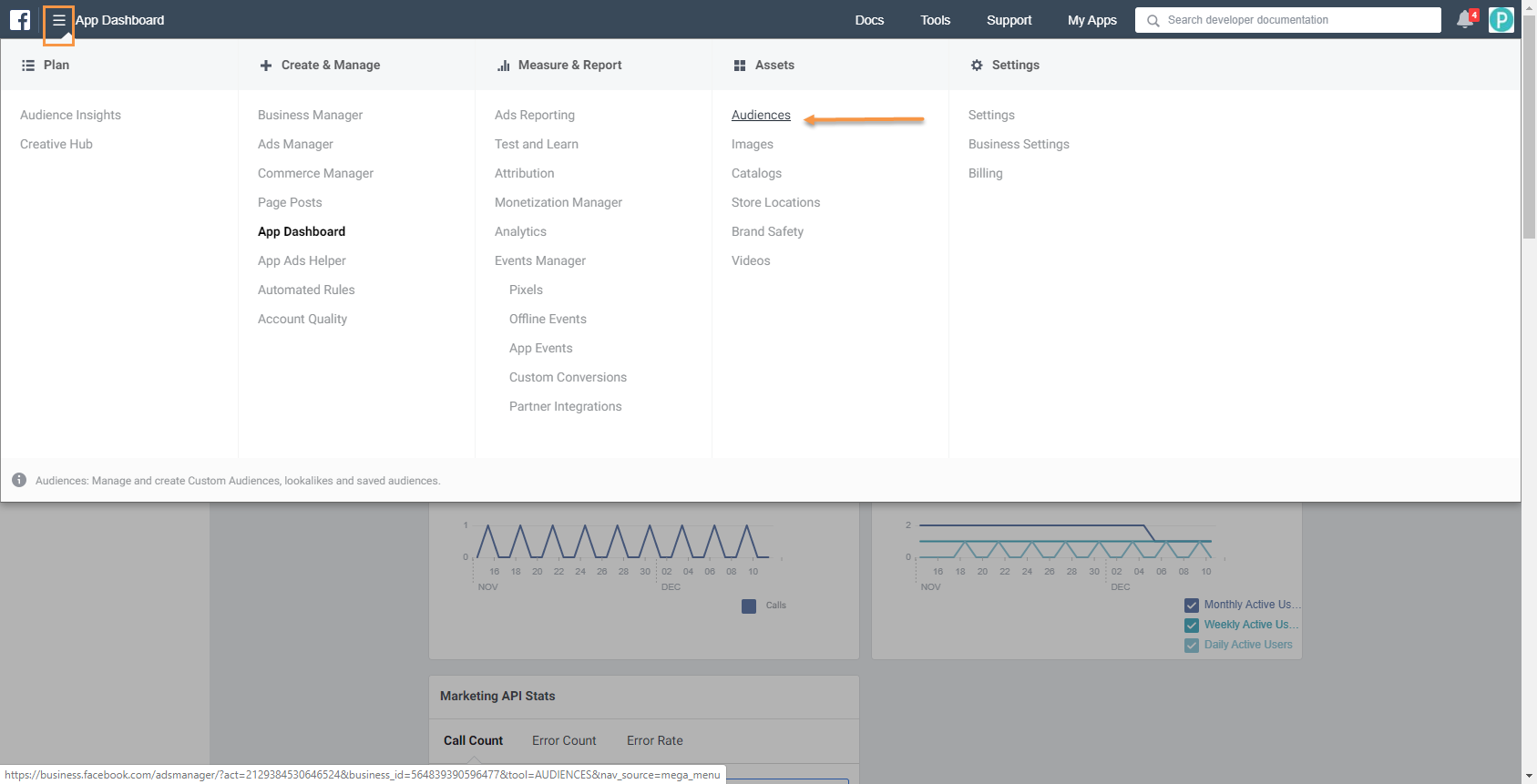The height and width of the screenshot is (784, 1537).
Task: Click the Measure & Report chart icon
Action: 503,66
